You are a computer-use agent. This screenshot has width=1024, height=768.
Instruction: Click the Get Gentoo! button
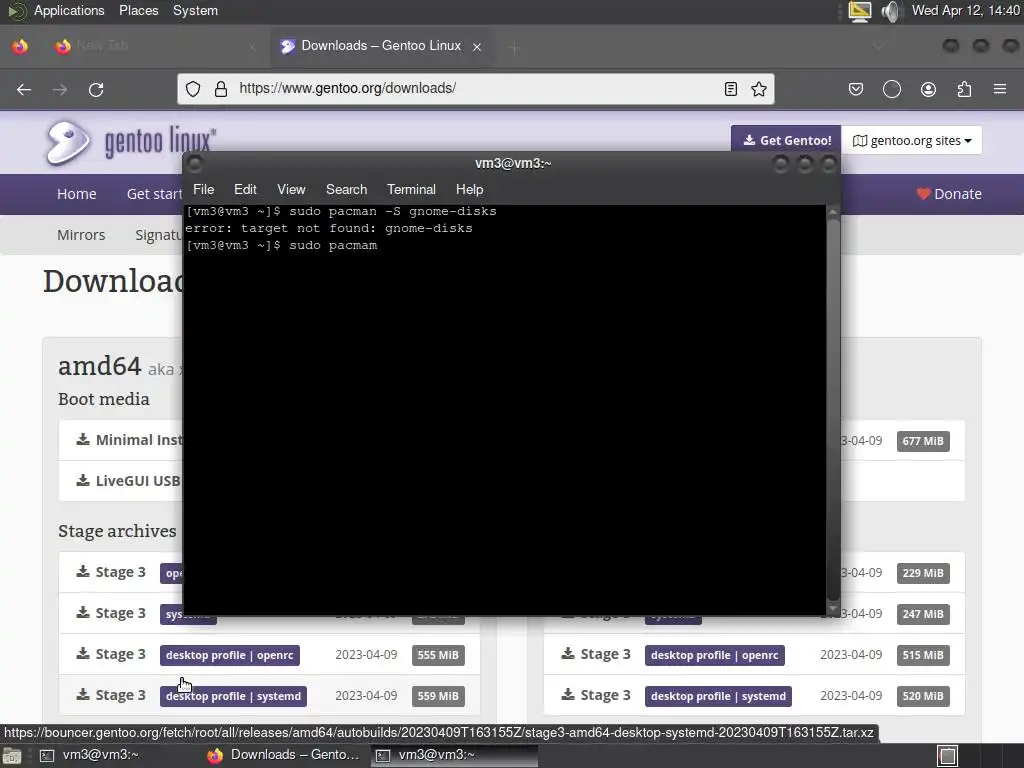pos(786,140)
